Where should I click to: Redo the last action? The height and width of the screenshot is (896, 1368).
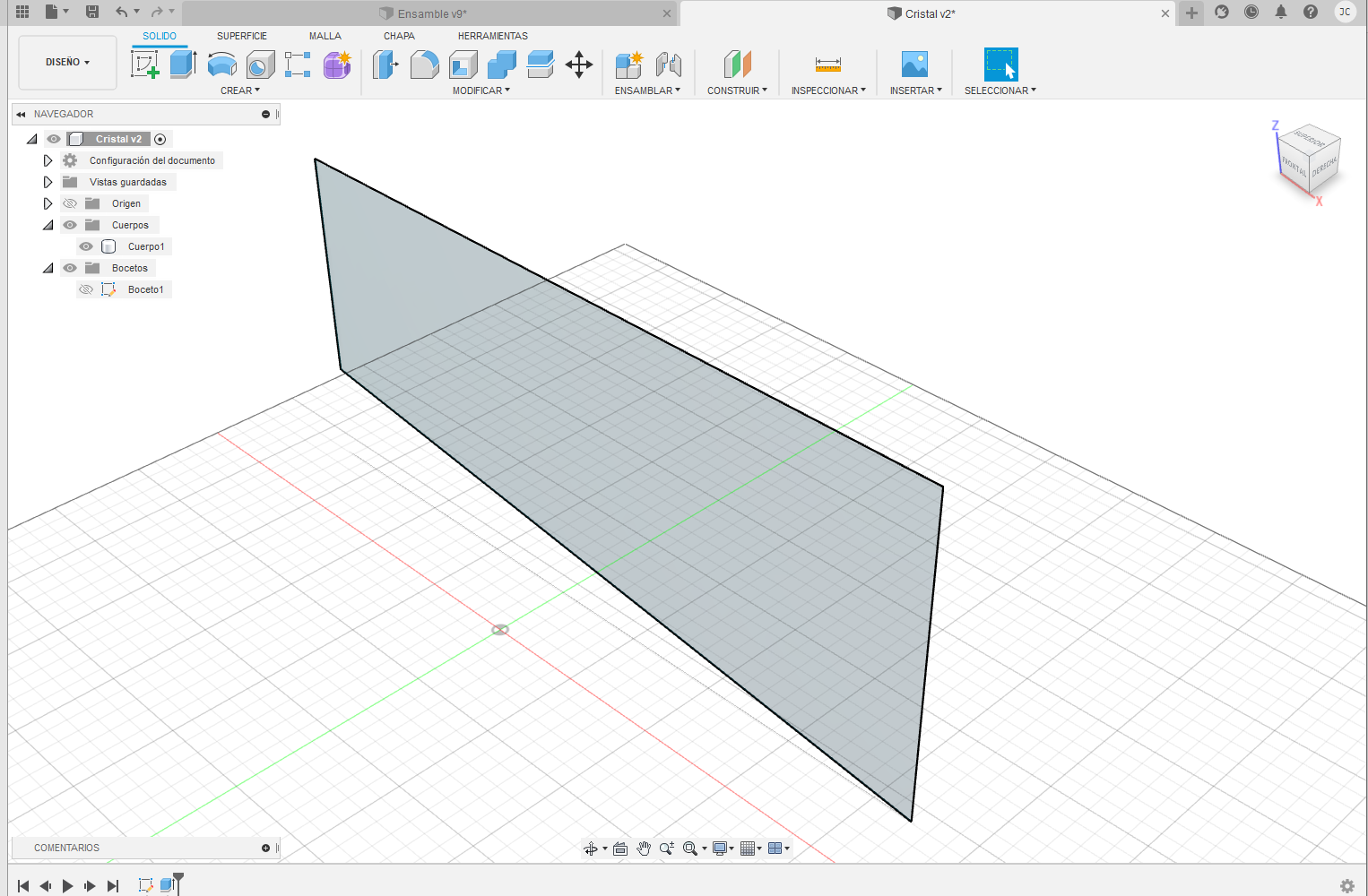tap(157, 12)
